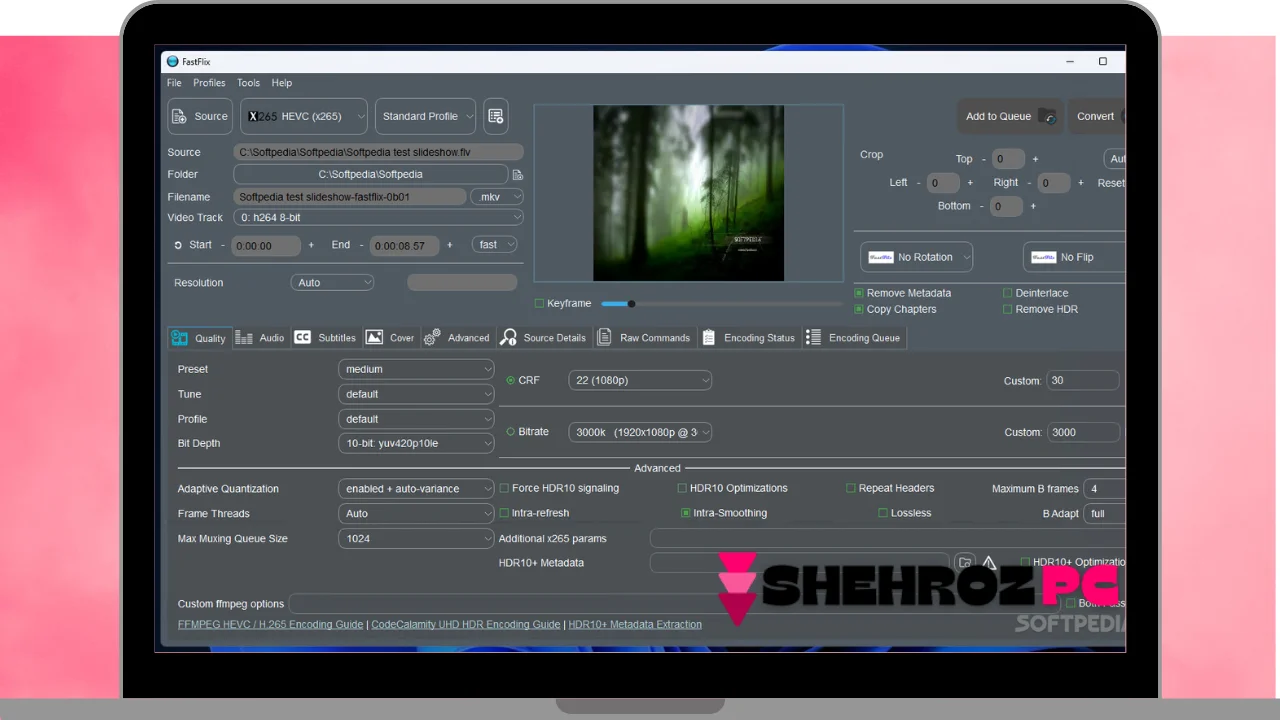The image size is (1280, 720).
Task: Open the Adaptive Quantization dropdown
Action: coord(416,489)
